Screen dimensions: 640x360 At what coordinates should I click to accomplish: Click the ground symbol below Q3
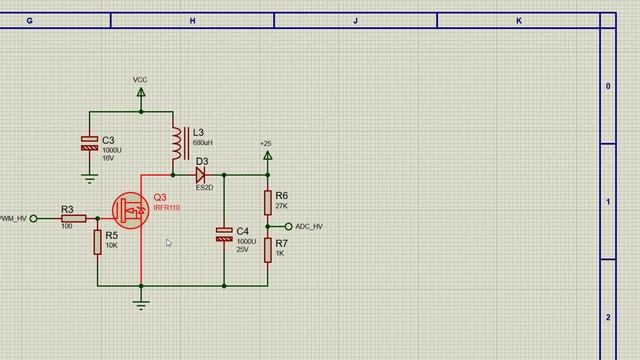click(141, 305)
